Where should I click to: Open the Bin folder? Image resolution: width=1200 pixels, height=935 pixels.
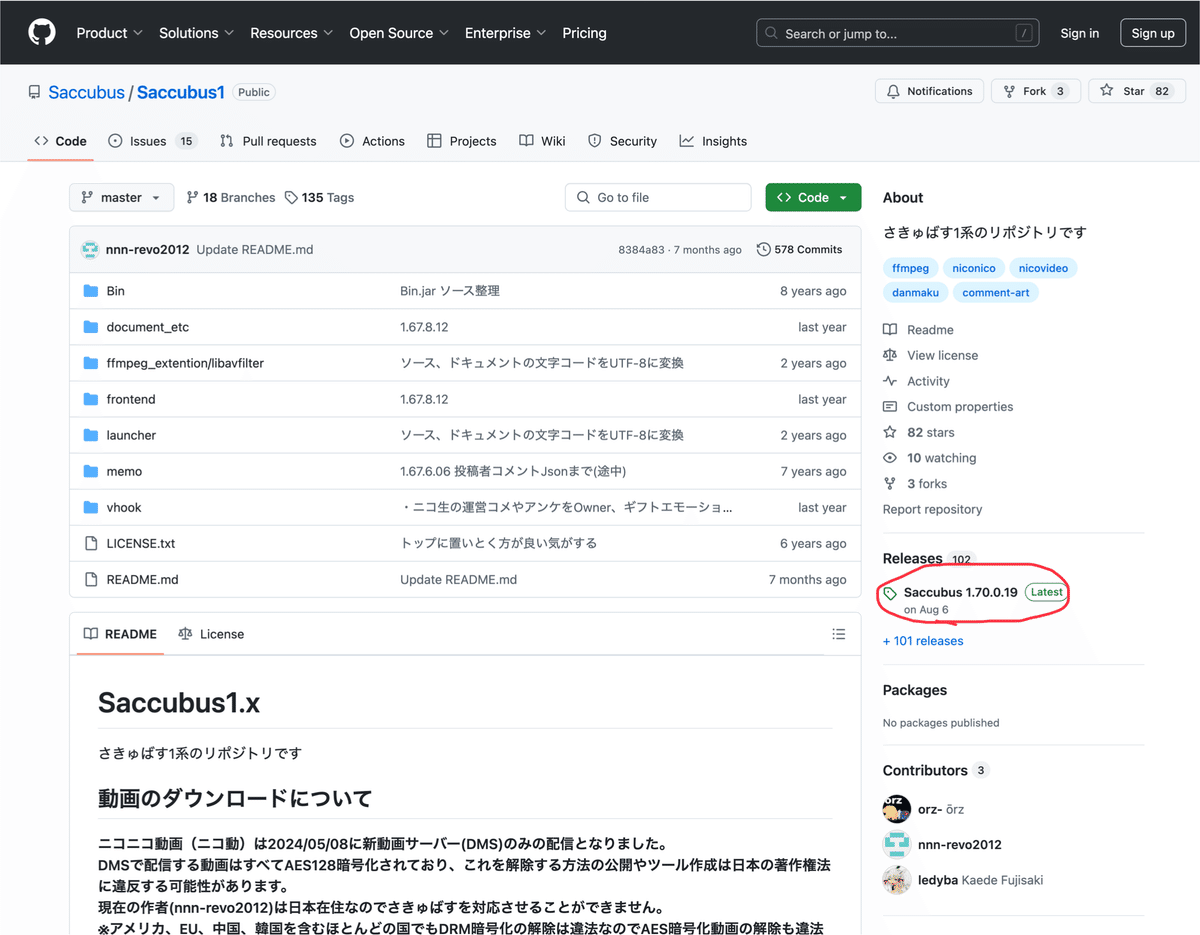[x=116, y=291]
